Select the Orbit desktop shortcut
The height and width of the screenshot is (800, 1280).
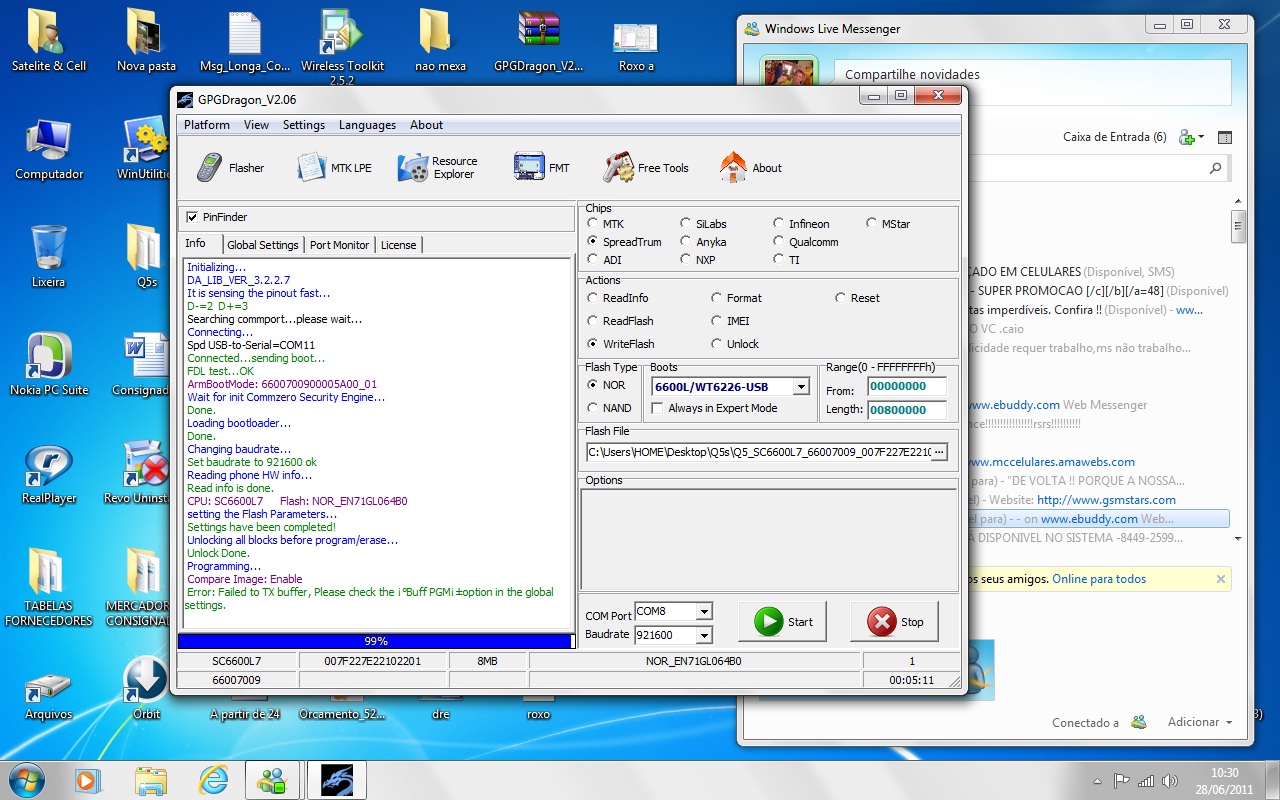146,689
